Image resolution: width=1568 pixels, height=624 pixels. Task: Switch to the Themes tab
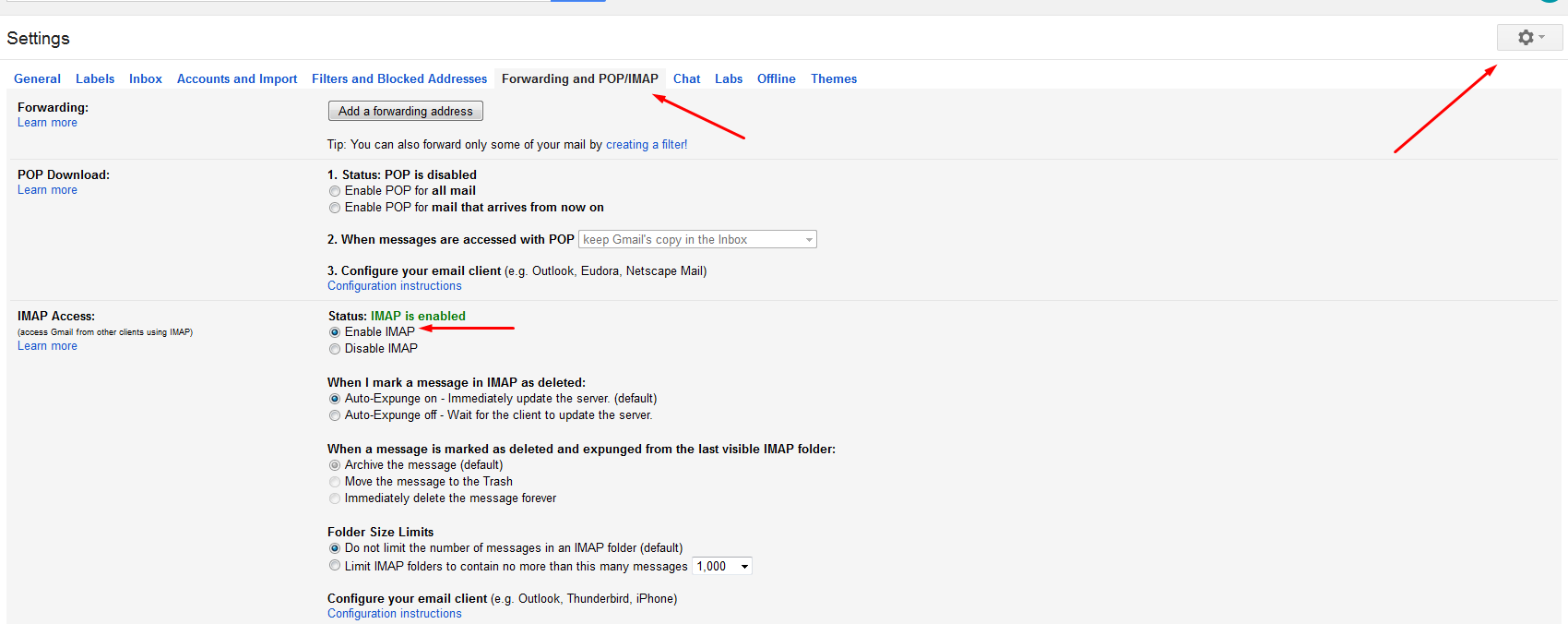pos(834,78)
